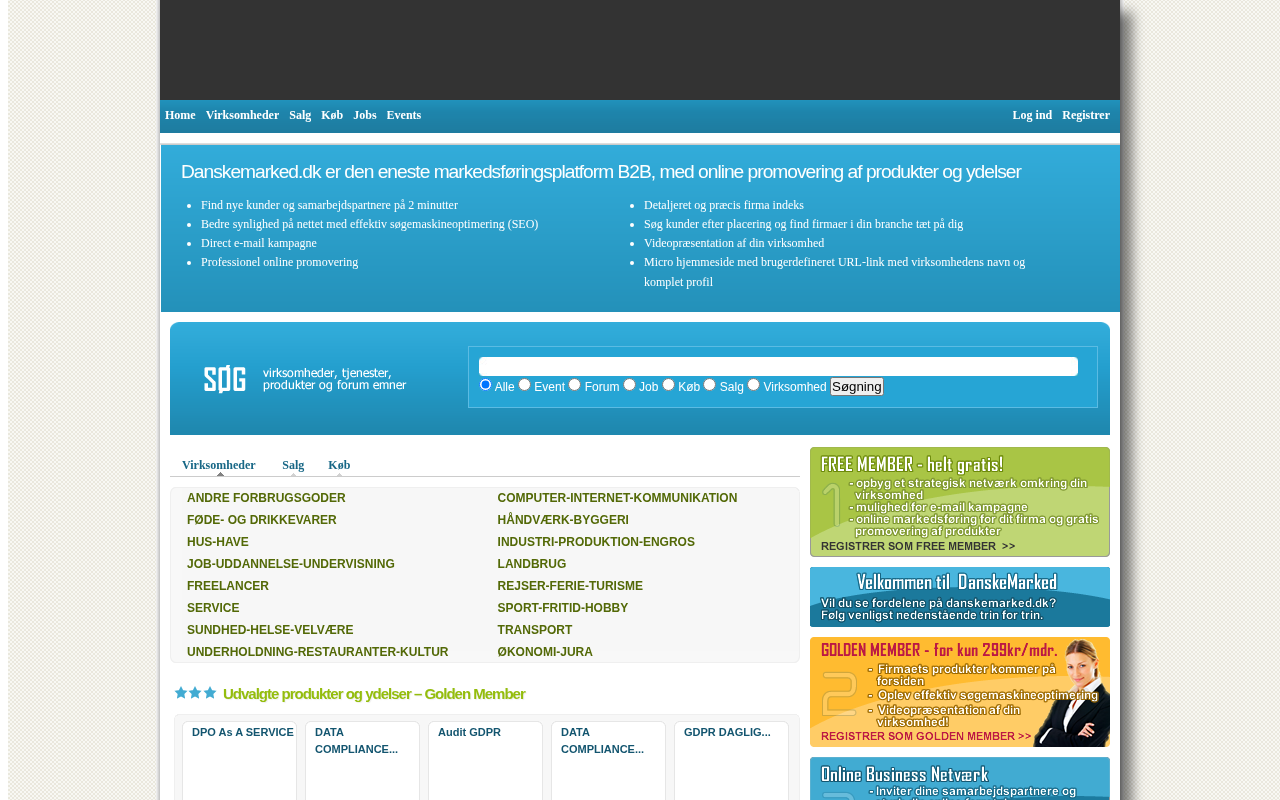Open Home in the navigation bar
The image size is (1280, 800).
coord(180,115)
